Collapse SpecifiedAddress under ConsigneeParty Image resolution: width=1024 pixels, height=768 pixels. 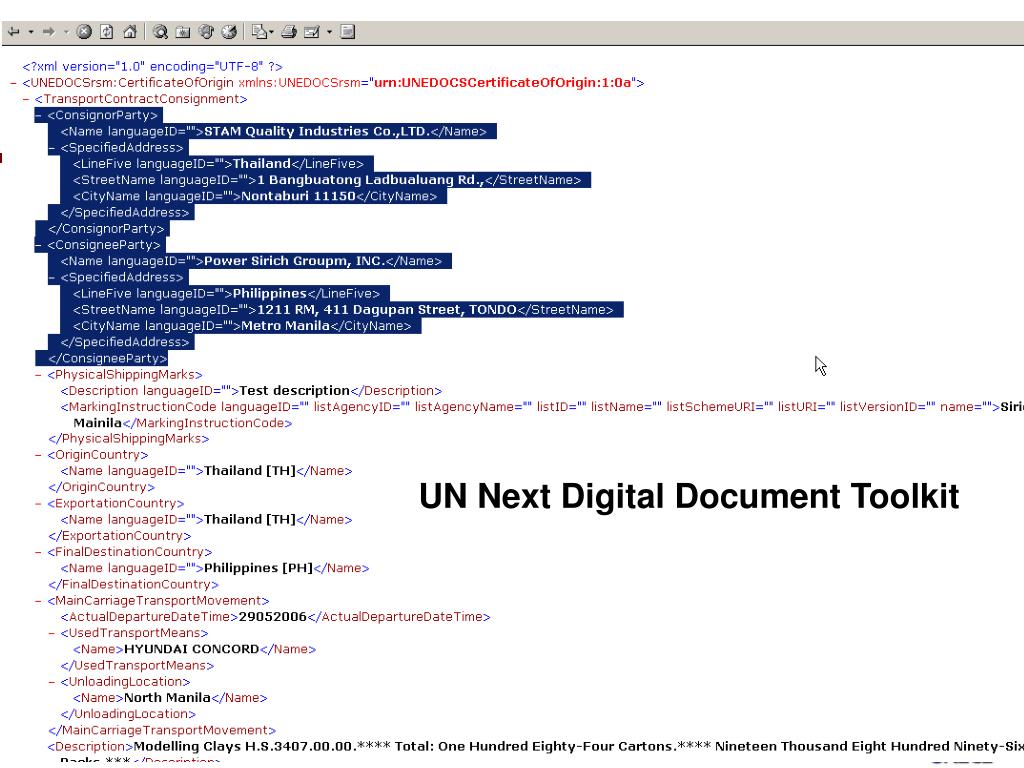(52, 278)
